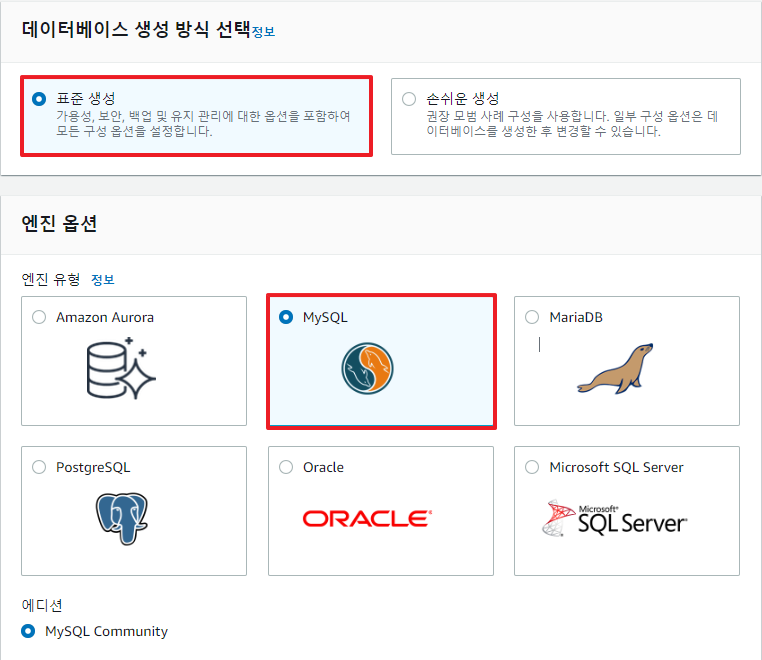Image resolution: width=762 pixels, height=660 pixels.
Task: Choose the MySQL engine radio button
Action: coord(286,317)
